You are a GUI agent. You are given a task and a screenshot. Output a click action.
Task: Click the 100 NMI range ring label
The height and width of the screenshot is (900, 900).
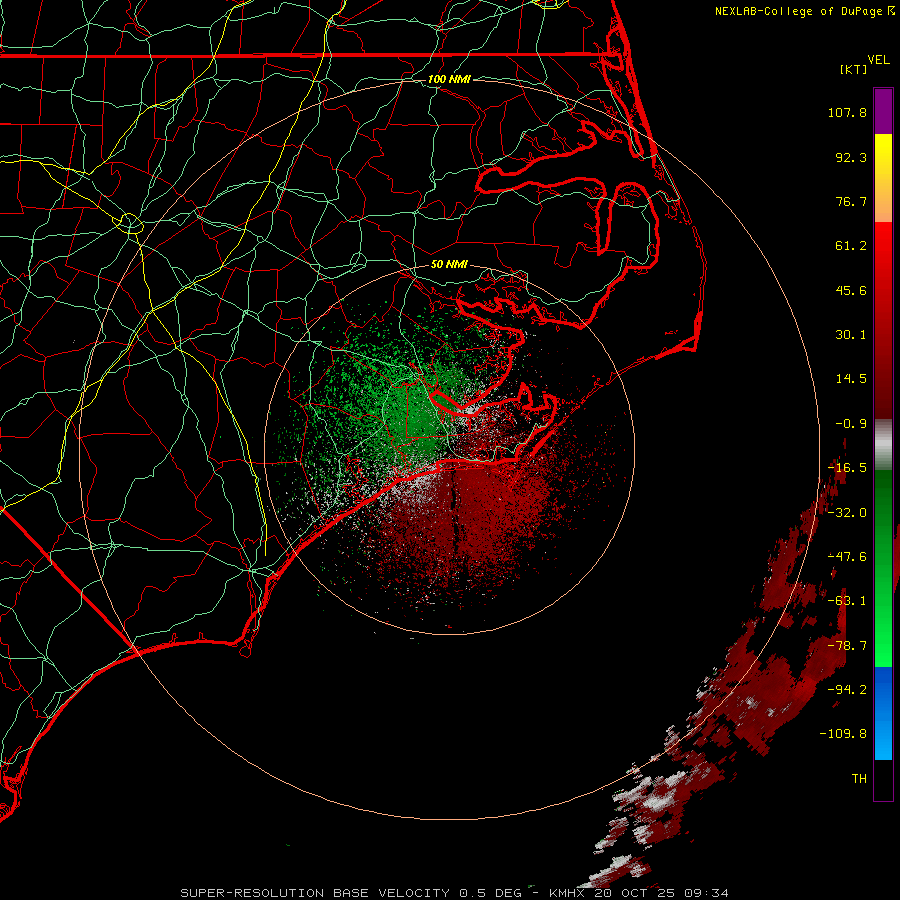[x=449, y=79]
